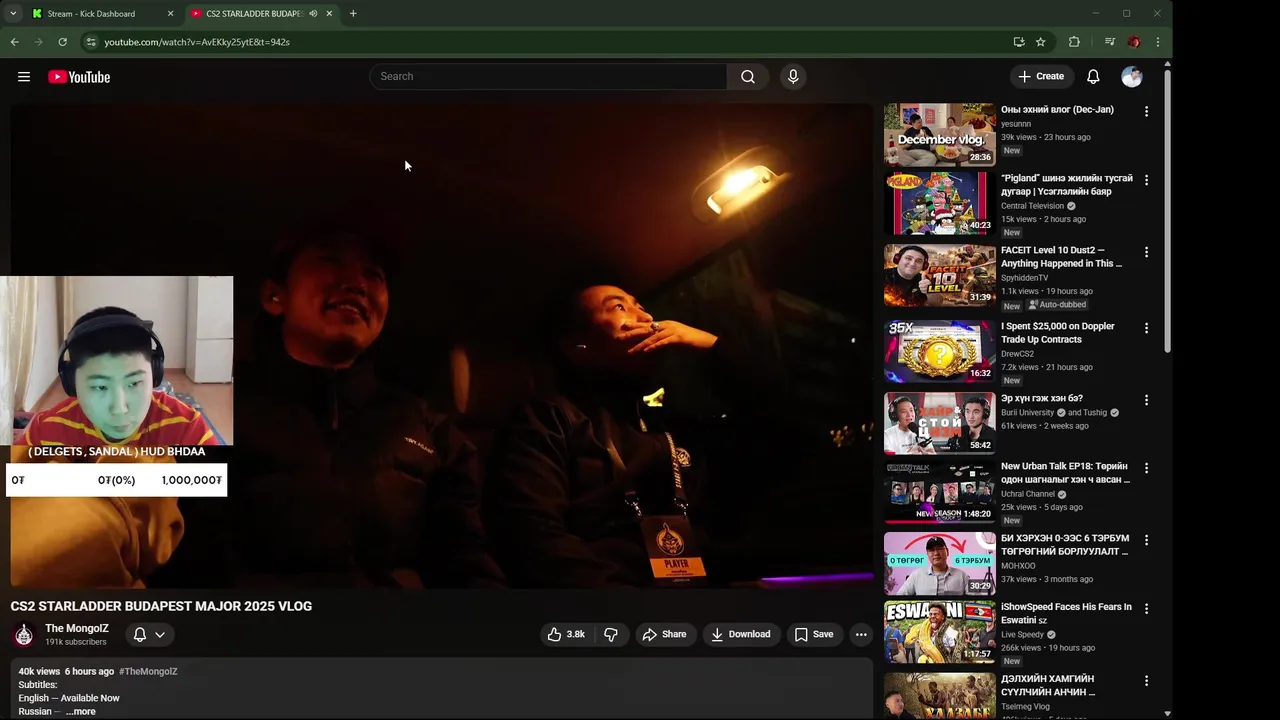Viewport: 1280px width, 720px height.
Task: Open more actions ellipsis below video
Action: coord(861,634)
